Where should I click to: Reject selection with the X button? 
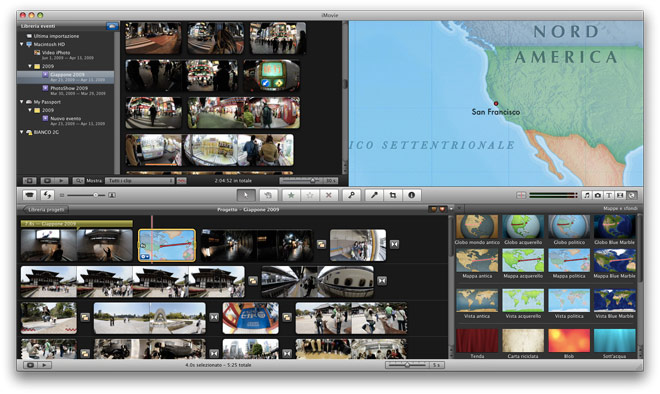[x=328, y=195]
